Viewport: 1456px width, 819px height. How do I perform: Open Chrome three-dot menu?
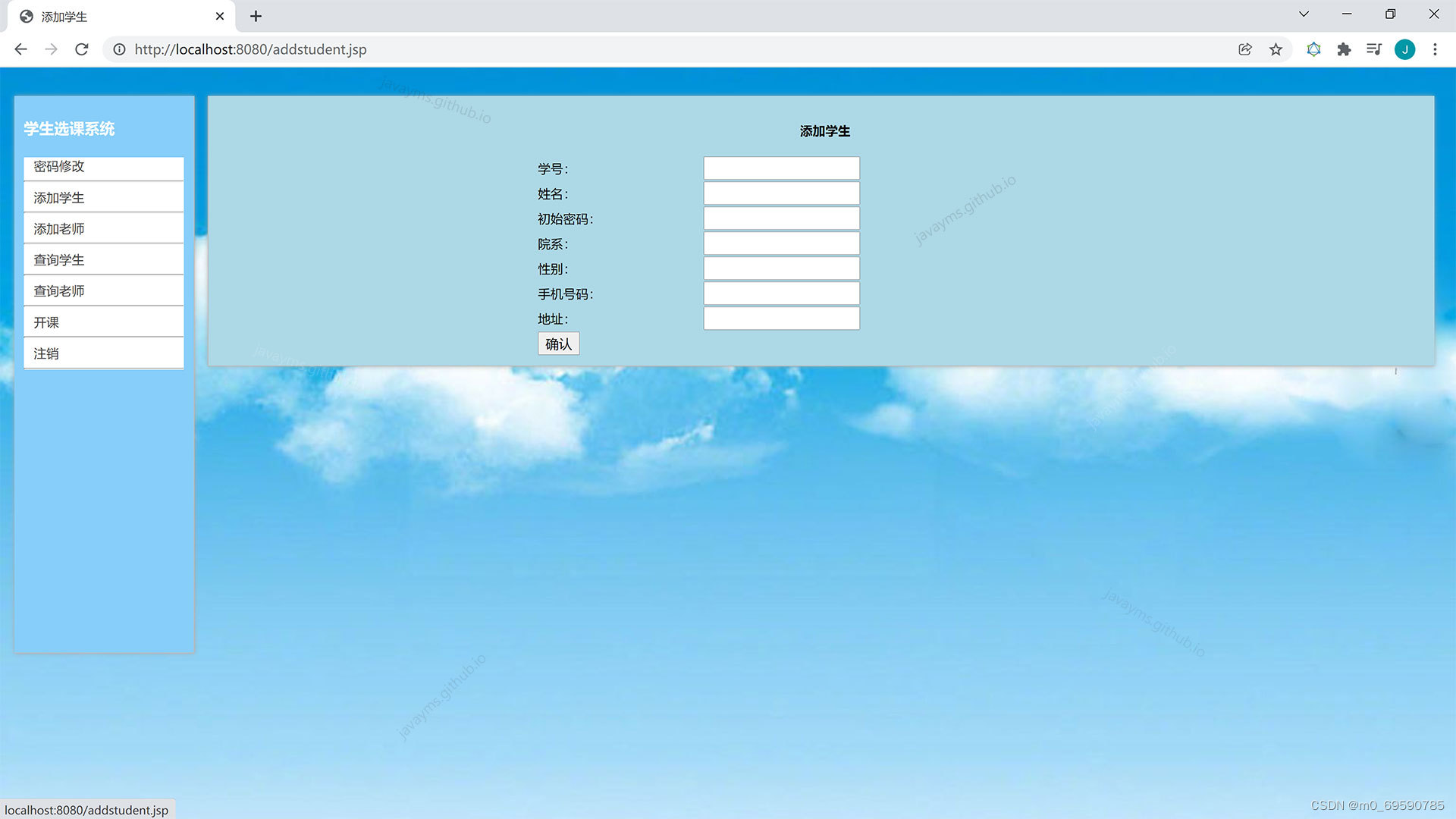1435,49
